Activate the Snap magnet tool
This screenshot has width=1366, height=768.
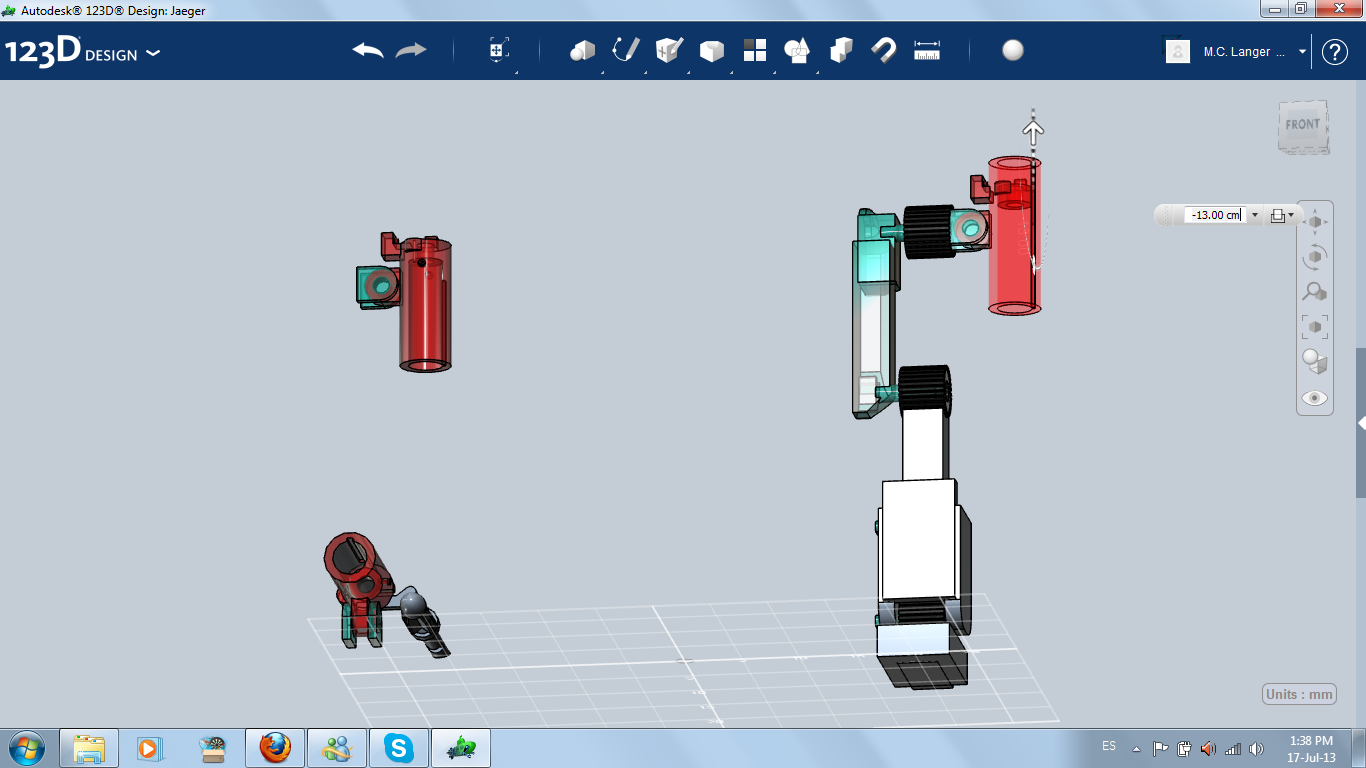point(884,51)
